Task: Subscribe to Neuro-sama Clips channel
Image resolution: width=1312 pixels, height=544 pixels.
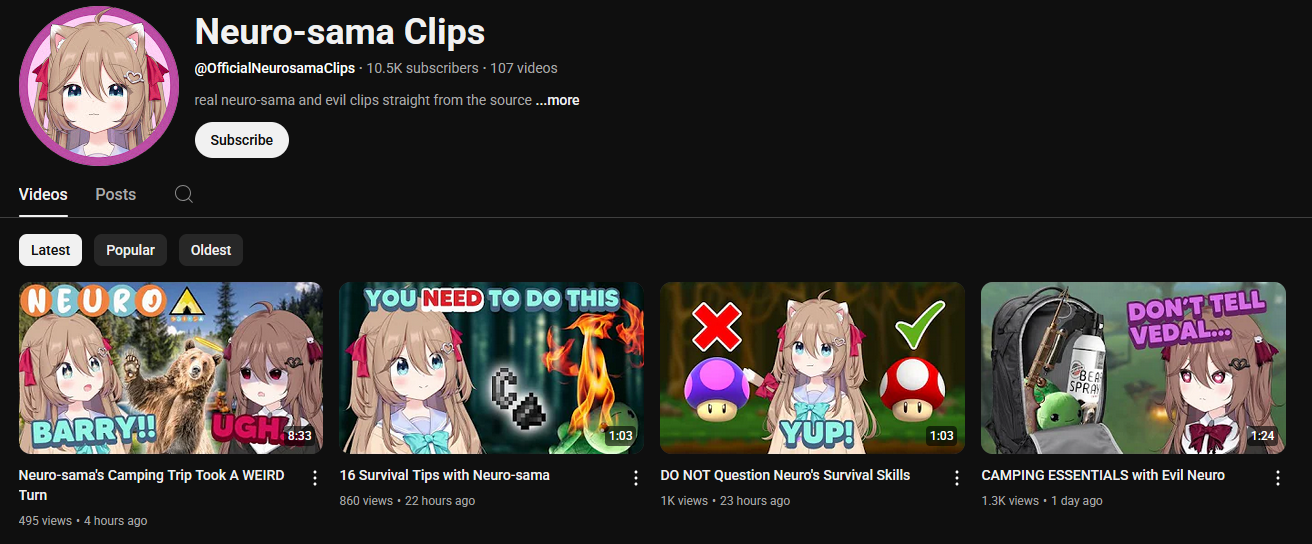Action: tap(242, 140)
